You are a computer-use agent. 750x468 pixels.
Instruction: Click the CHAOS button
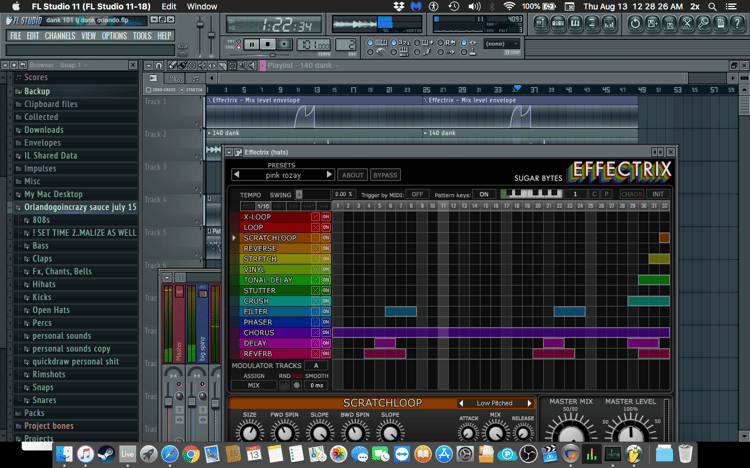(631, 194)
